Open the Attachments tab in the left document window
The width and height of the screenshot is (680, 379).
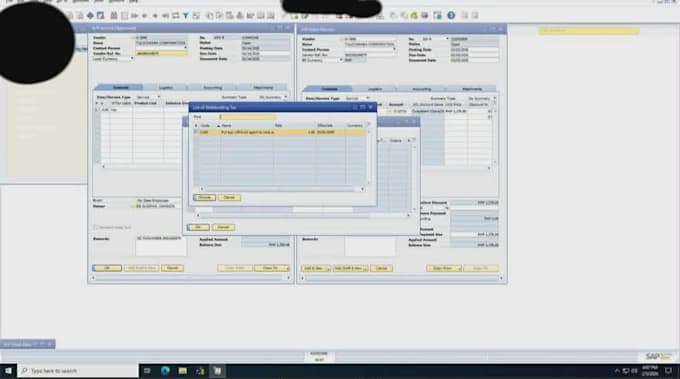coord(263,88)
